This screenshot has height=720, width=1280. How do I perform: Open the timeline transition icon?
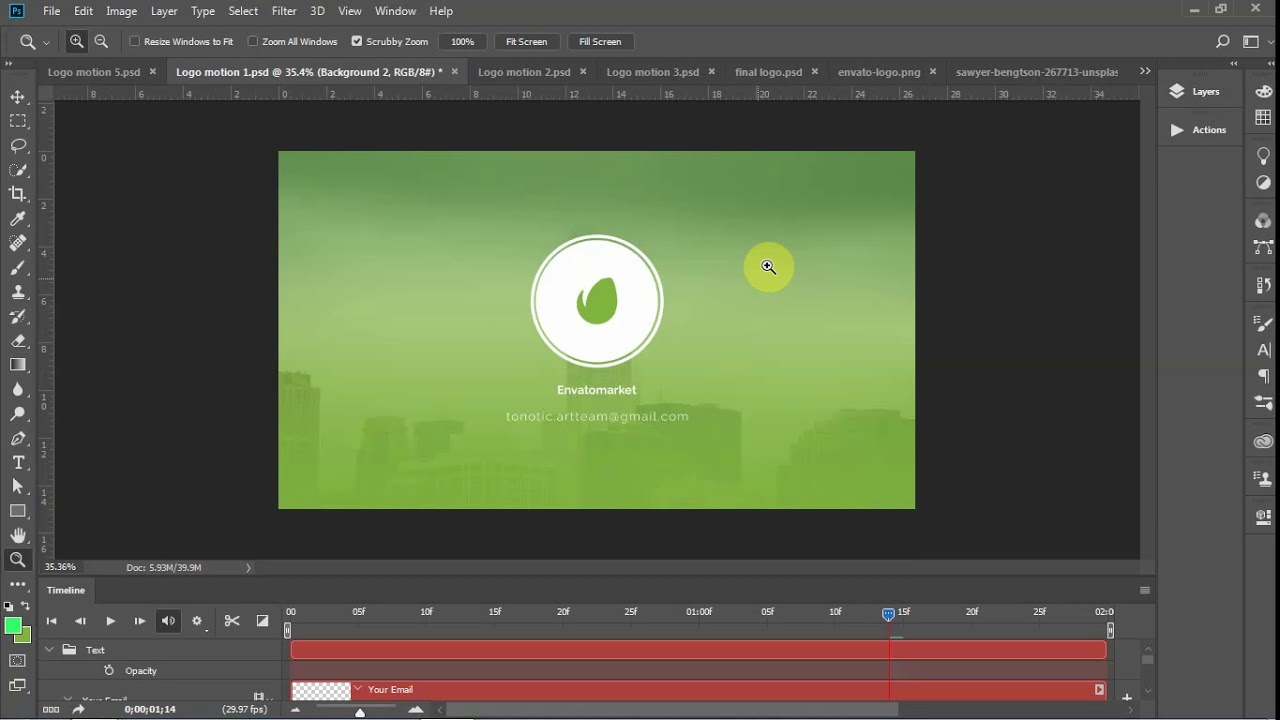[x=262, y=621]
